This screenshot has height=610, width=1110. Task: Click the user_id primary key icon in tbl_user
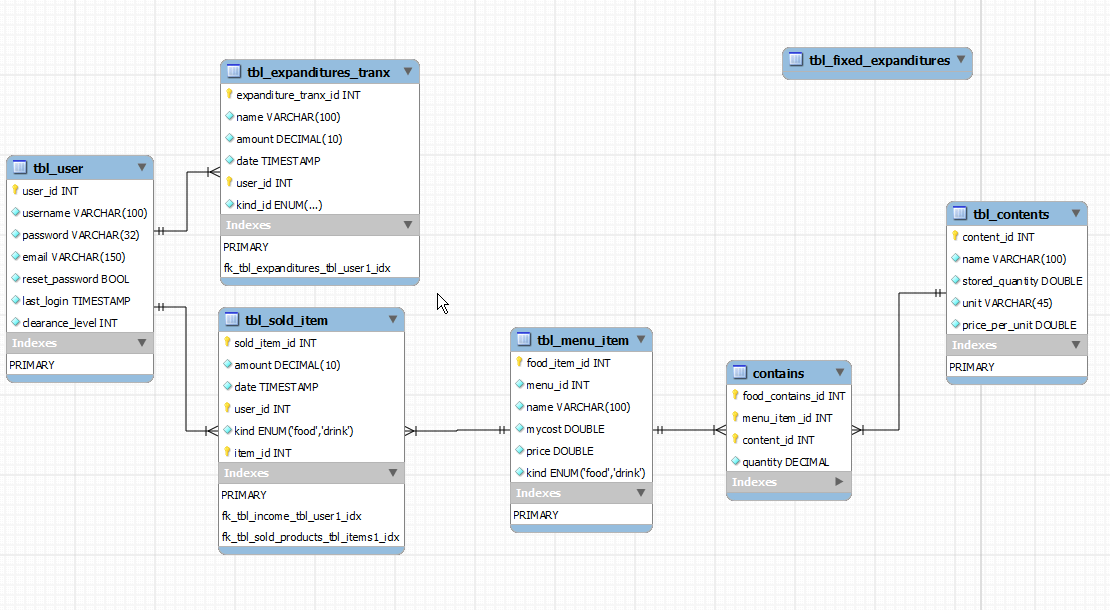point(15,190)
